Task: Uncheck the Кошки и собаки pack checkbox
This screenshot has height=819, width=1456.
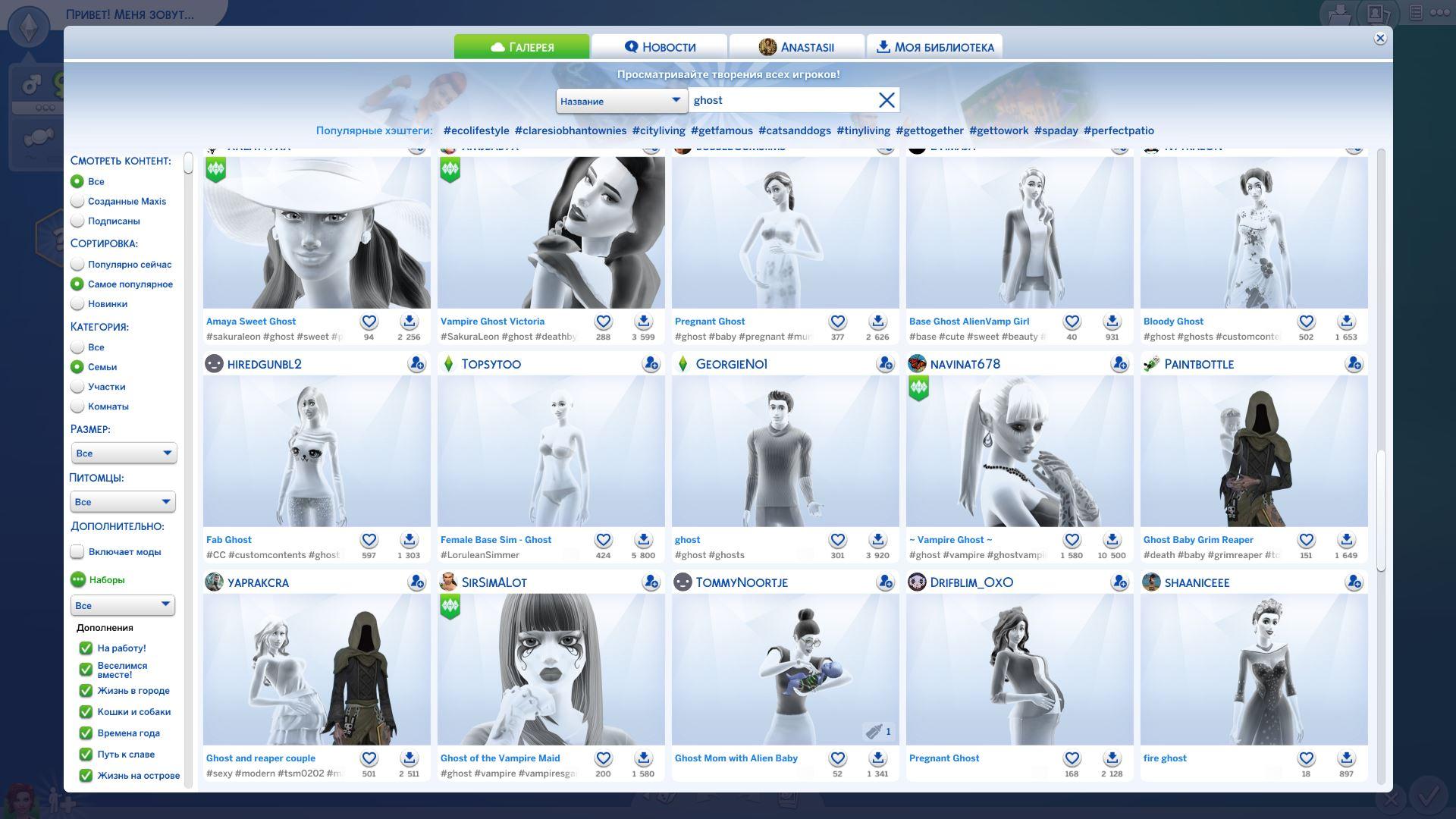Action: click(86, 712)
